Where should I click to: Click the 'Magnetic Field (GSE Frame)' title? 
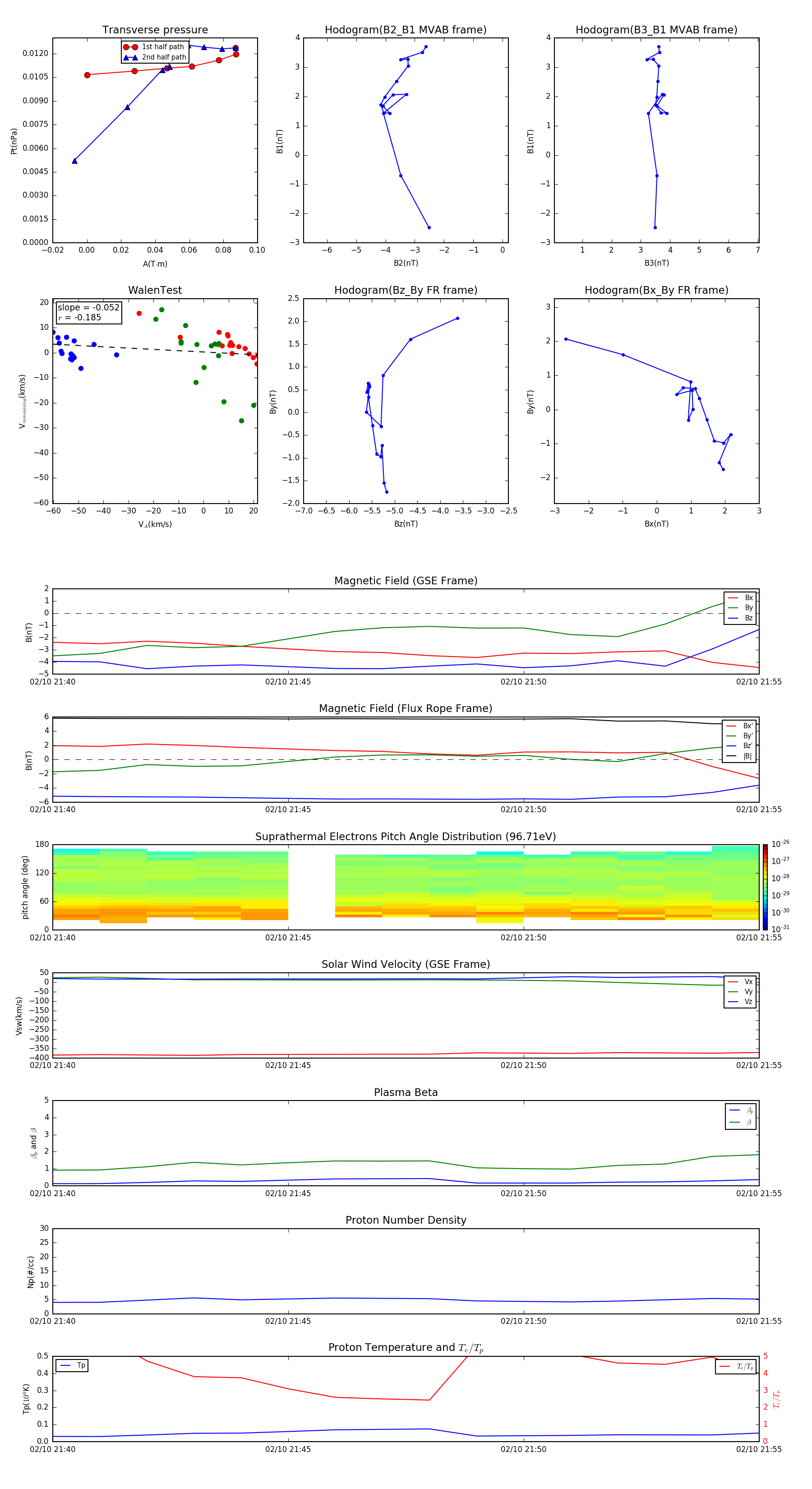[x=406, y=581]
